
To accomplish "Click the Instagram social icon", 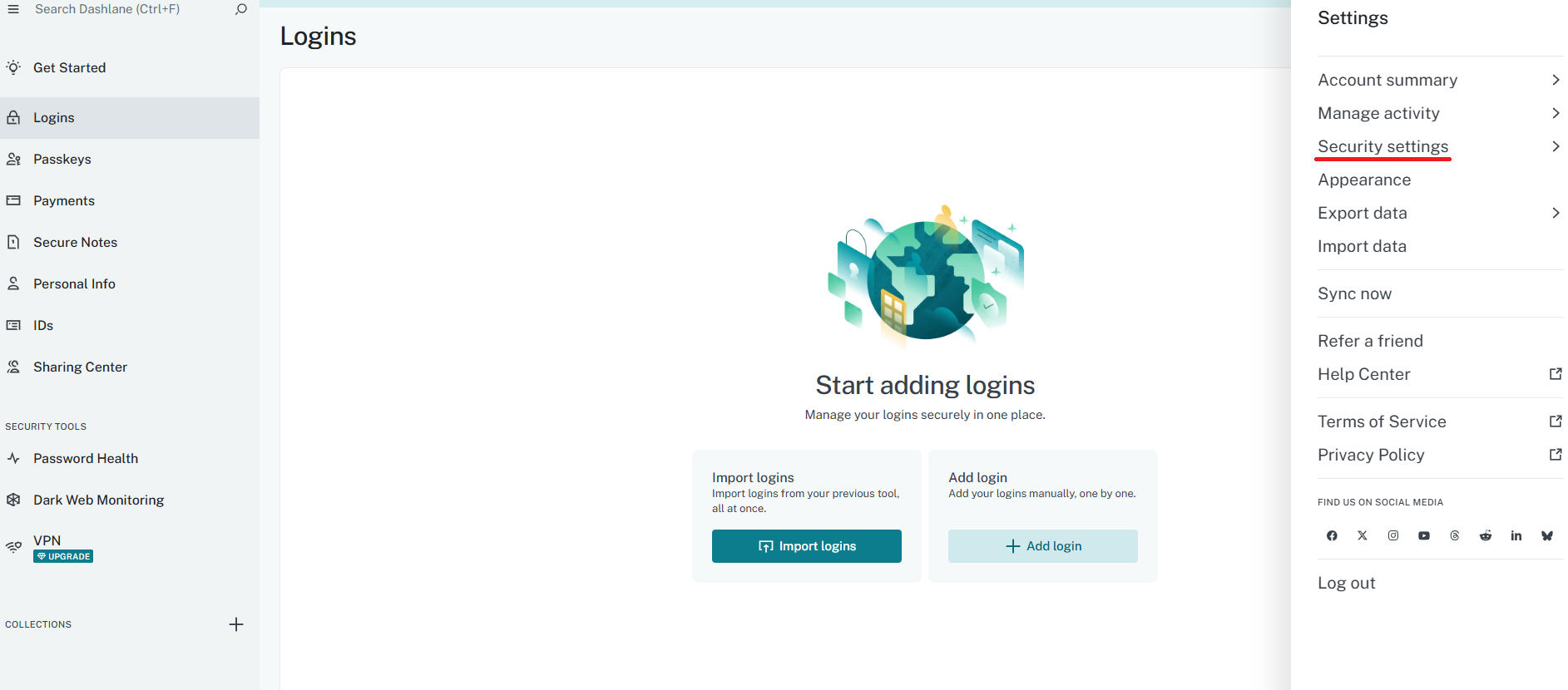I will coord(1393,536).
